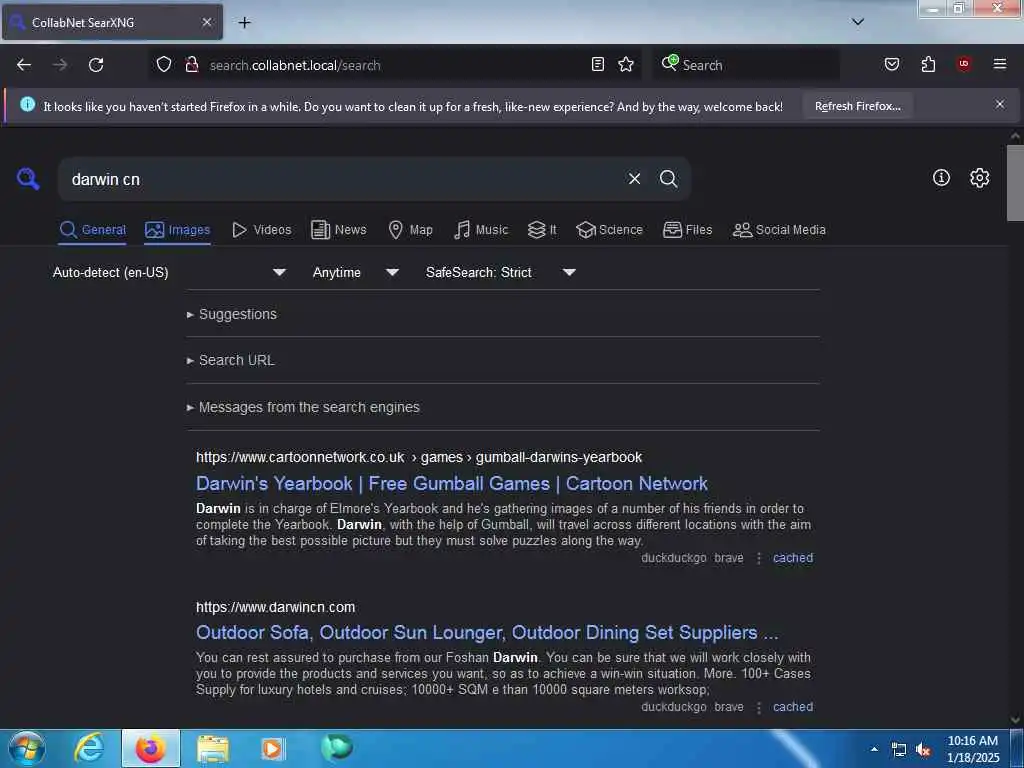Reload the page with the refresh icon

(96, 65)
